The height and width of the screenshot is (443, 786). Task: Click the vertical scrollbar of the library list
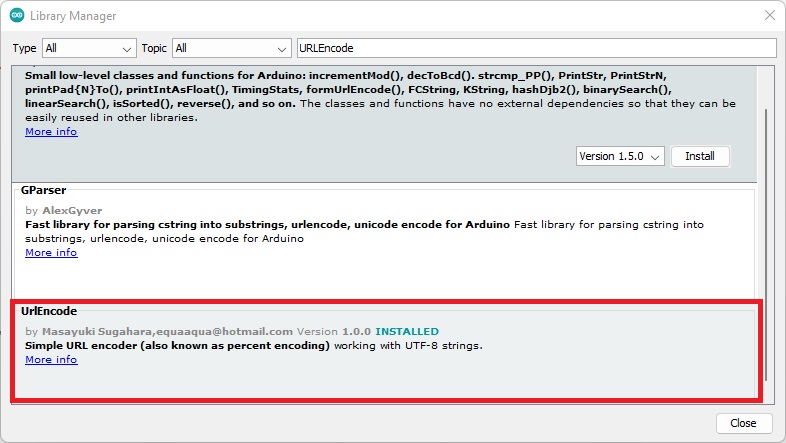click(x=768, y=240)
